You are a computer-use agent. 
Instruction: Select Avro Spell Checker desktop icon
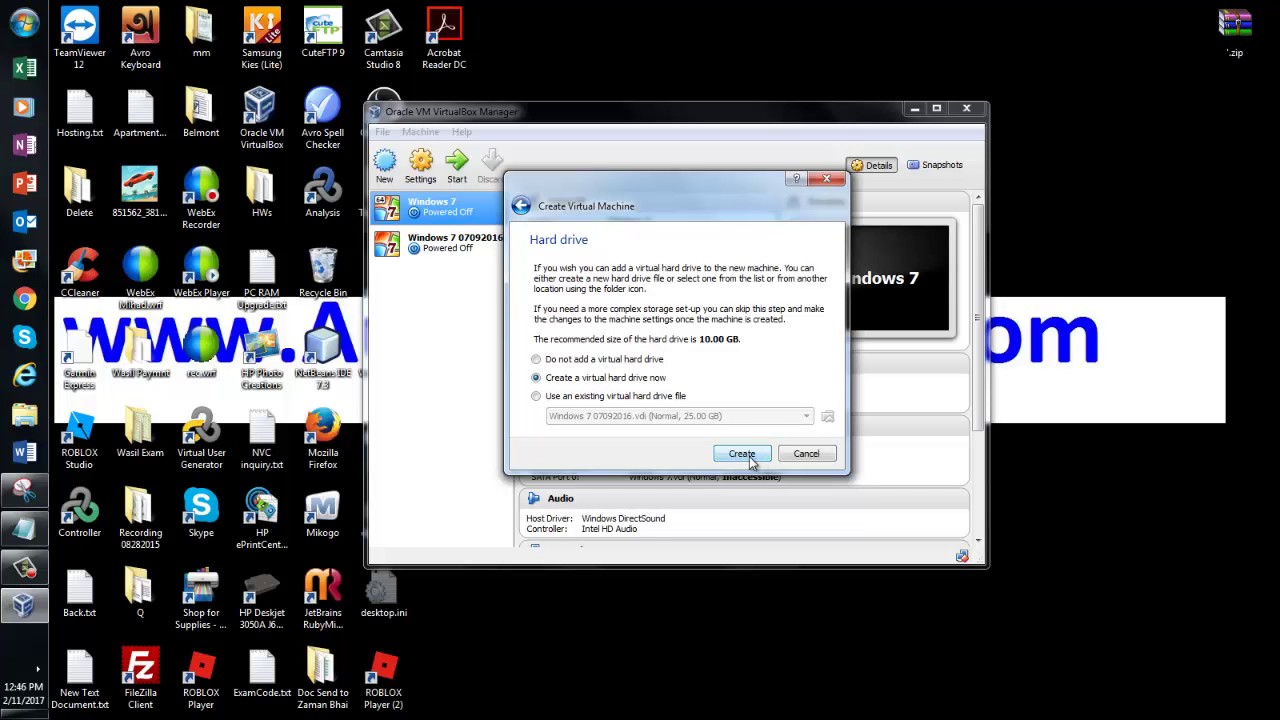click(323, 119)
